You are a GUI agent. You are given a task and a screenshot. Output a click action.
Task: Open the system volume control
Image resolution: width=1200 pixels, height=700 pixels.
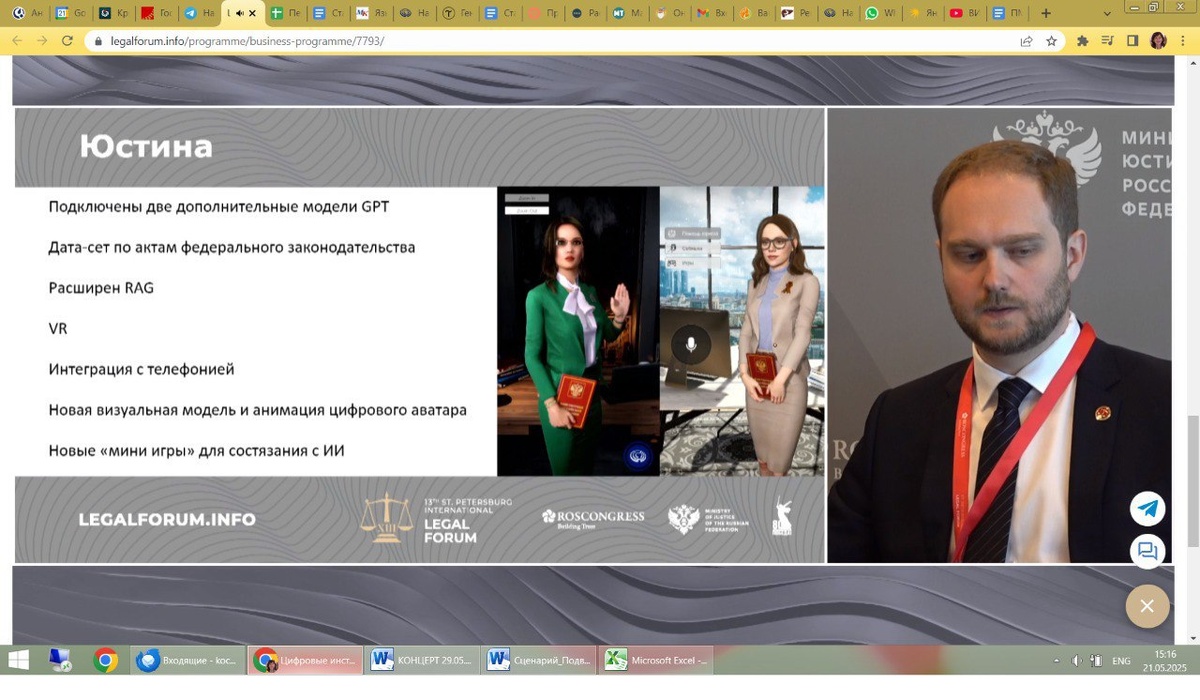pyautogui.click(x=1077, y=661)
